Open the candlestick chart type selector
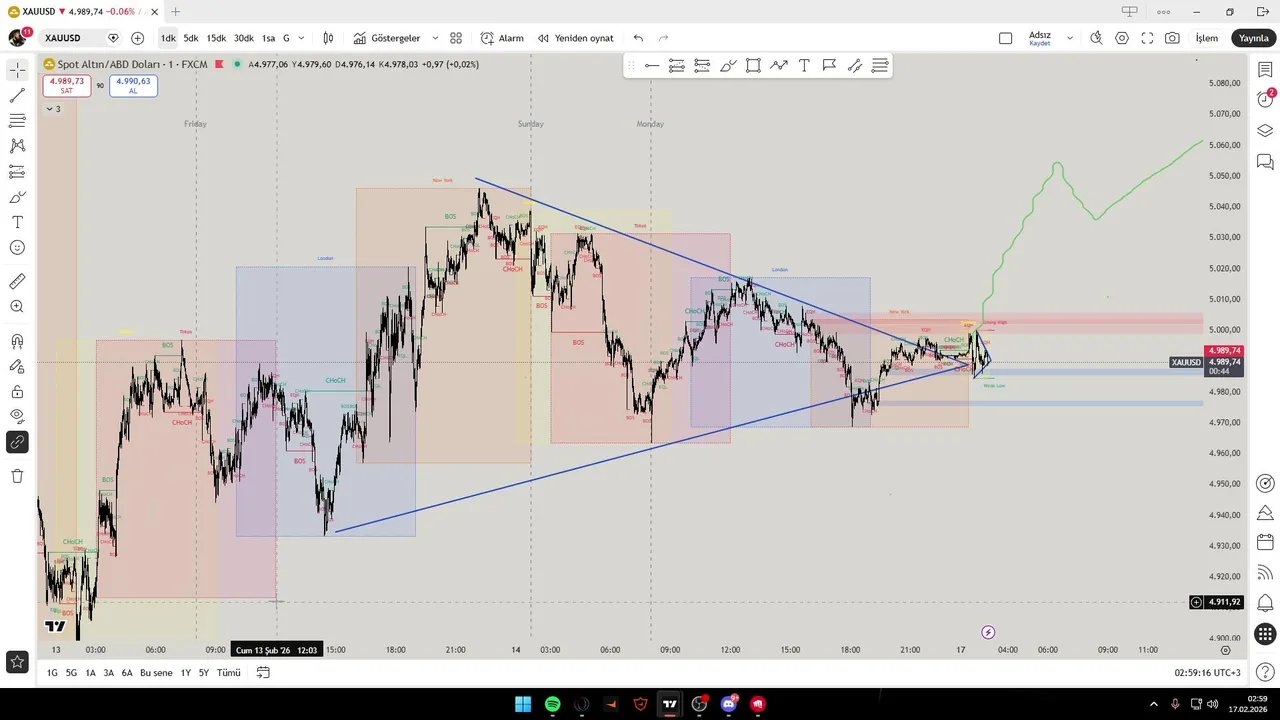The height and width of the screenshot is (720, 1280). [x=328, y=38]
